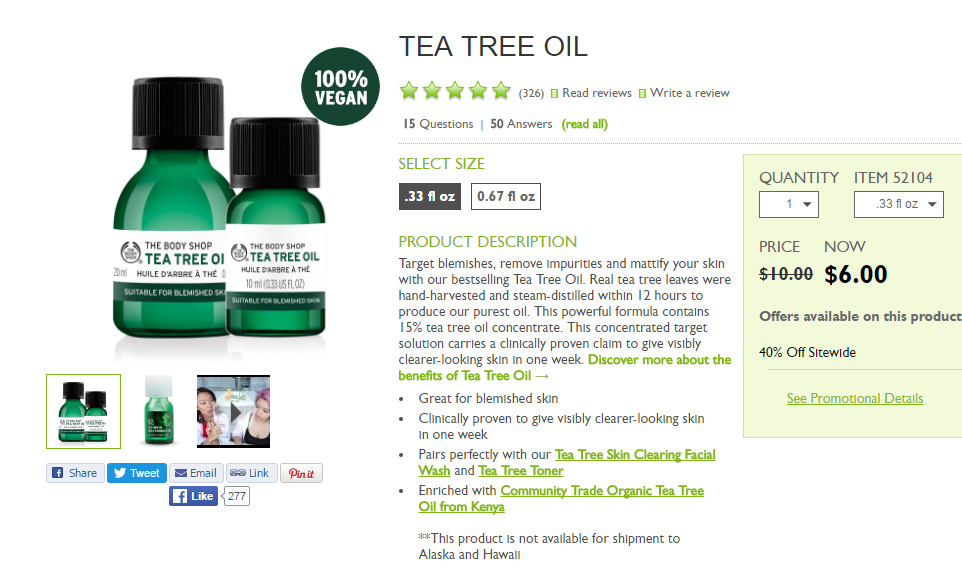Email the product to a friend
The image size is (962, 583).
click(x=196, y=473)
